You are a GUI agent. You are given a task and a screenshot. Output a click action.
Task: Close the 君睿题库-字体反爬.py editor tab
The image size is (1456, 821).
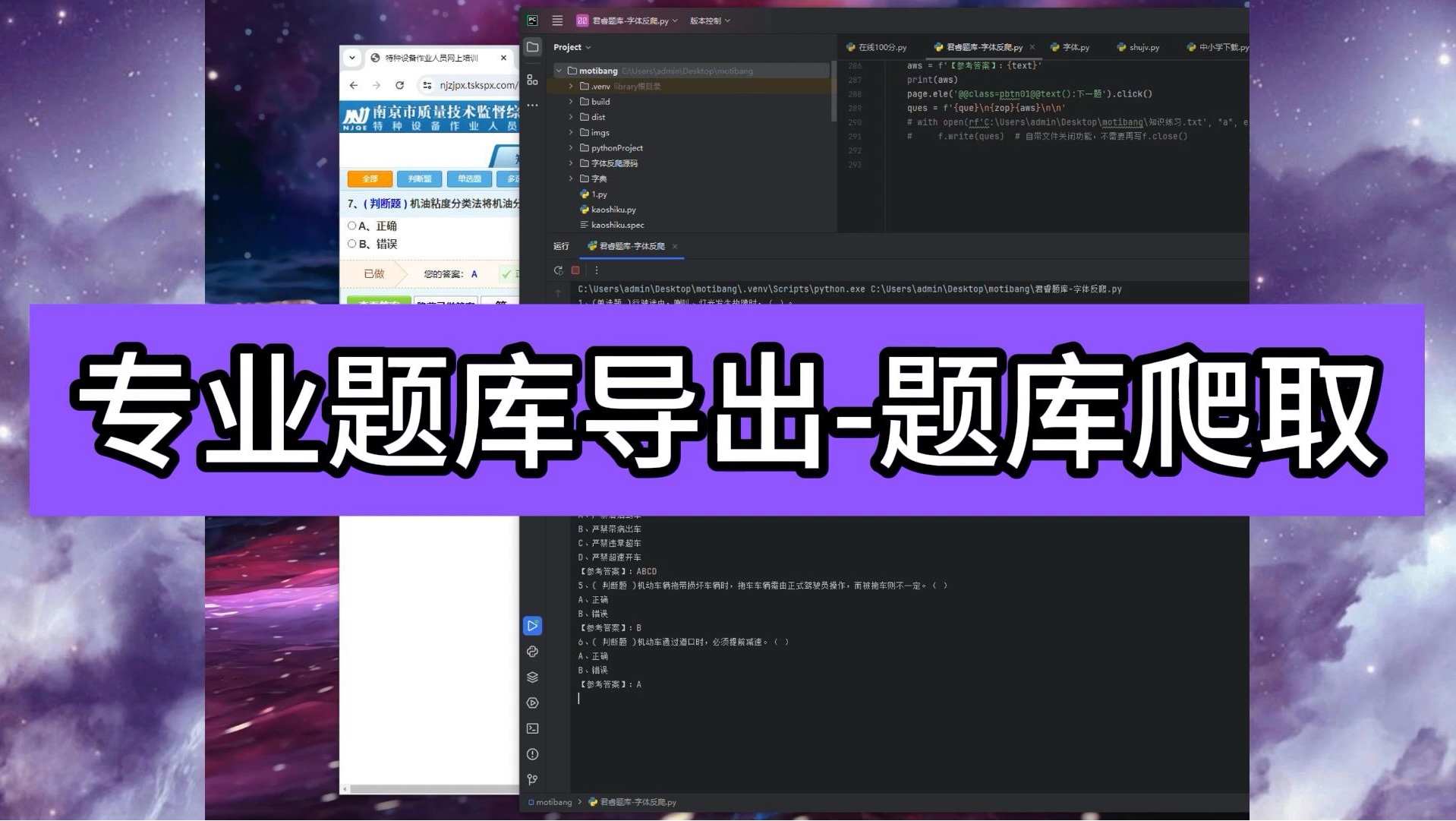[1032, 47]
